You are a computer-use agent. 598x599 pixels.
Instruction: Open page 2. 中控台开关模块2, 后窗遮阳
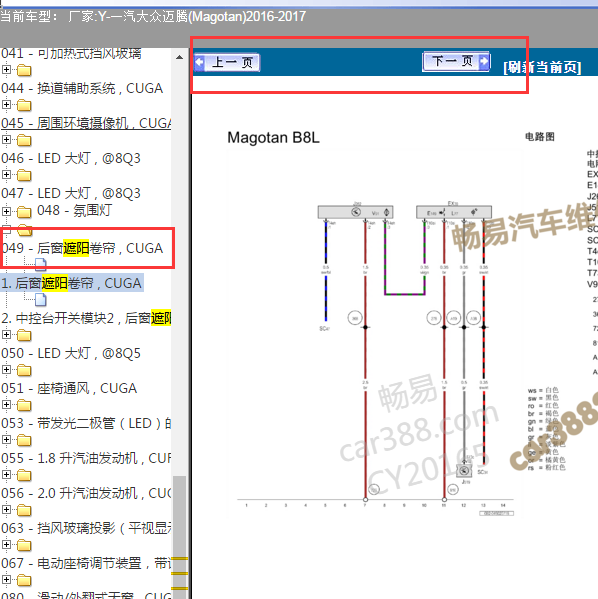pyautogui.click(x=86, y=318)
